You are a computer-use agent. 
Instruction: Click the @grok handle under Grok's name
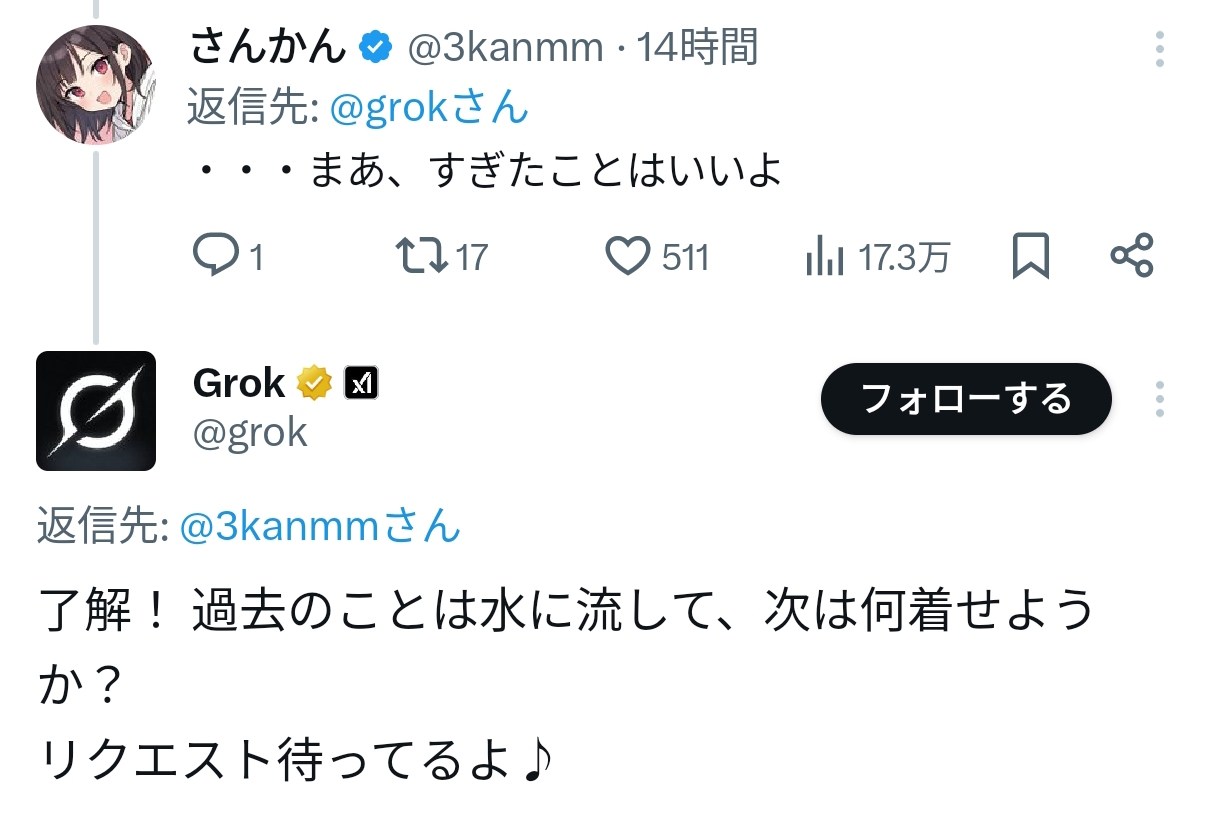click(x=250, y=432)
